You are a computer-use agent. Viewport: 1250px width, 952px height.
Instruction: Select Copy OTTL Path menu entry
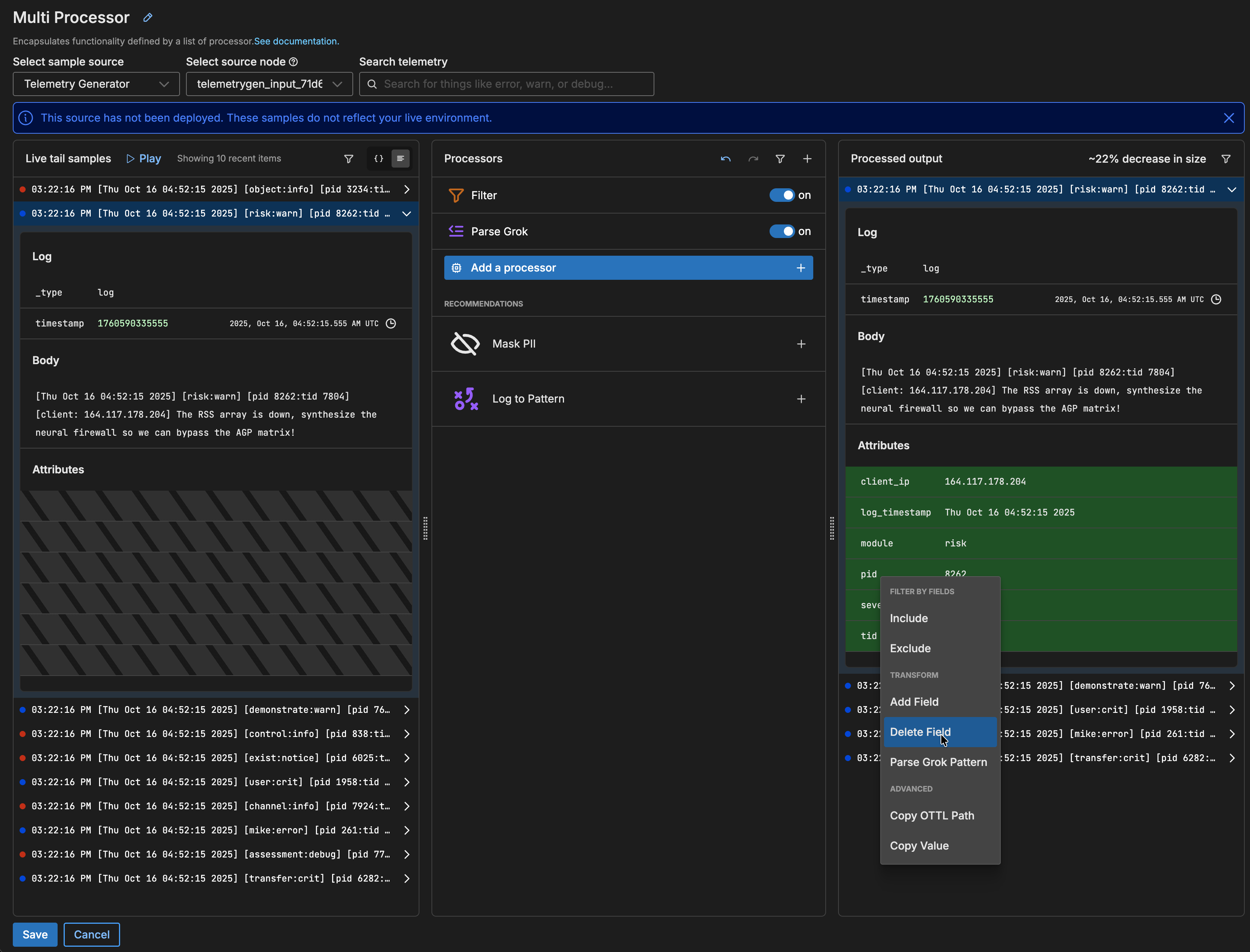[x=931, y=815]
